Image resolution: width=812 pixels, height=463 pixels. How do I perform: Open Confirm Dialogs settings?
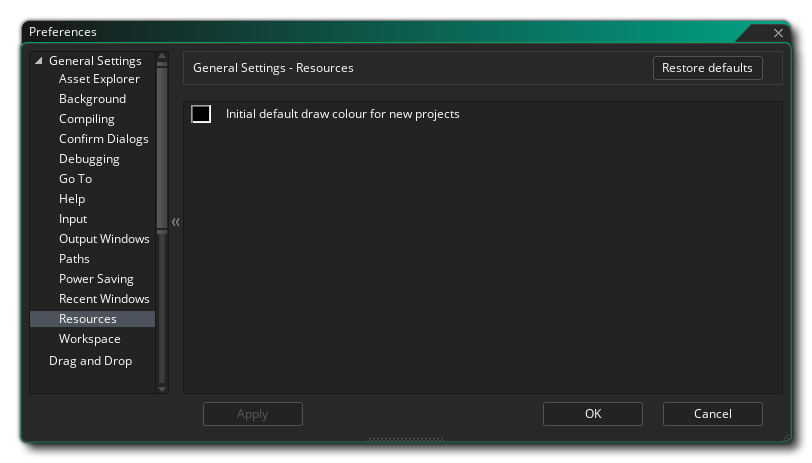click(103, 139)
